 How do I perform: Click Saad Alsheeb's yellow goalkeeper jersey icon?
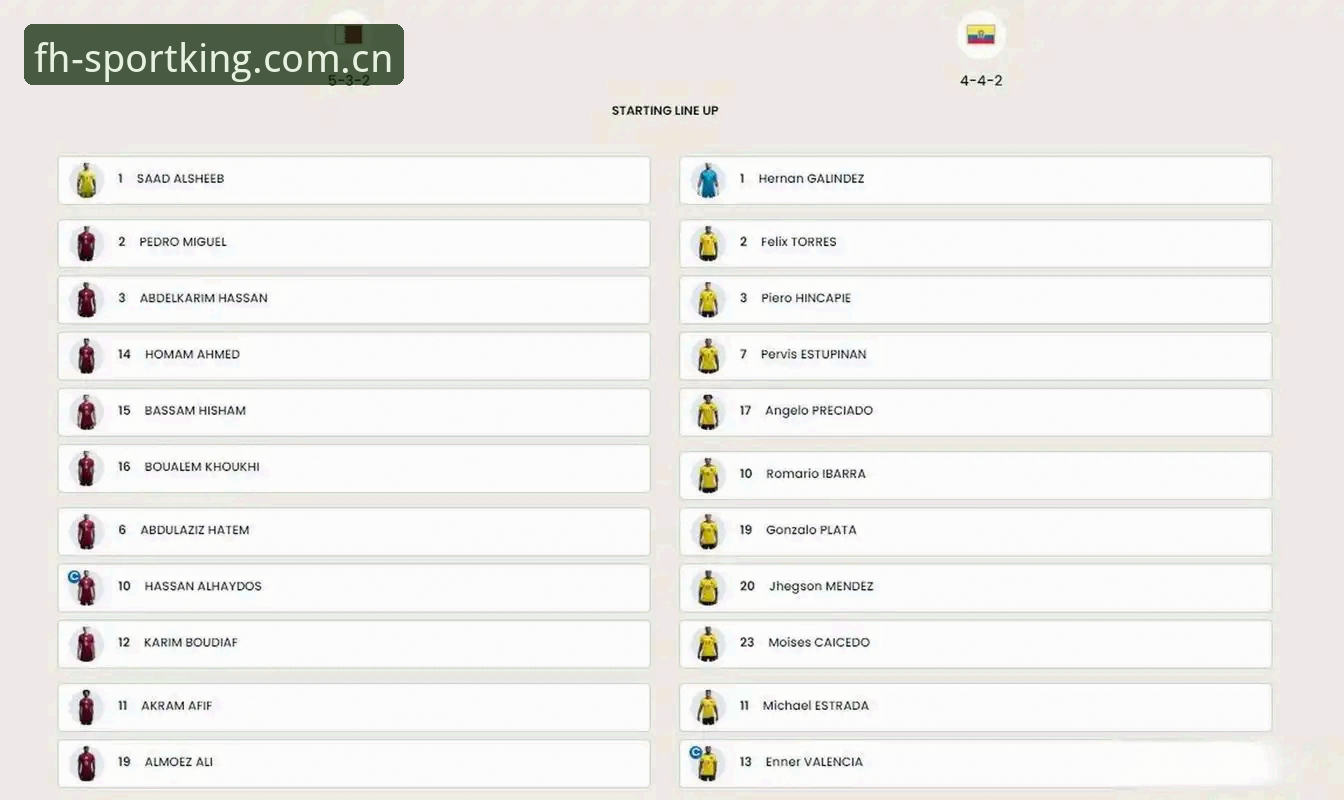[86, 180]
